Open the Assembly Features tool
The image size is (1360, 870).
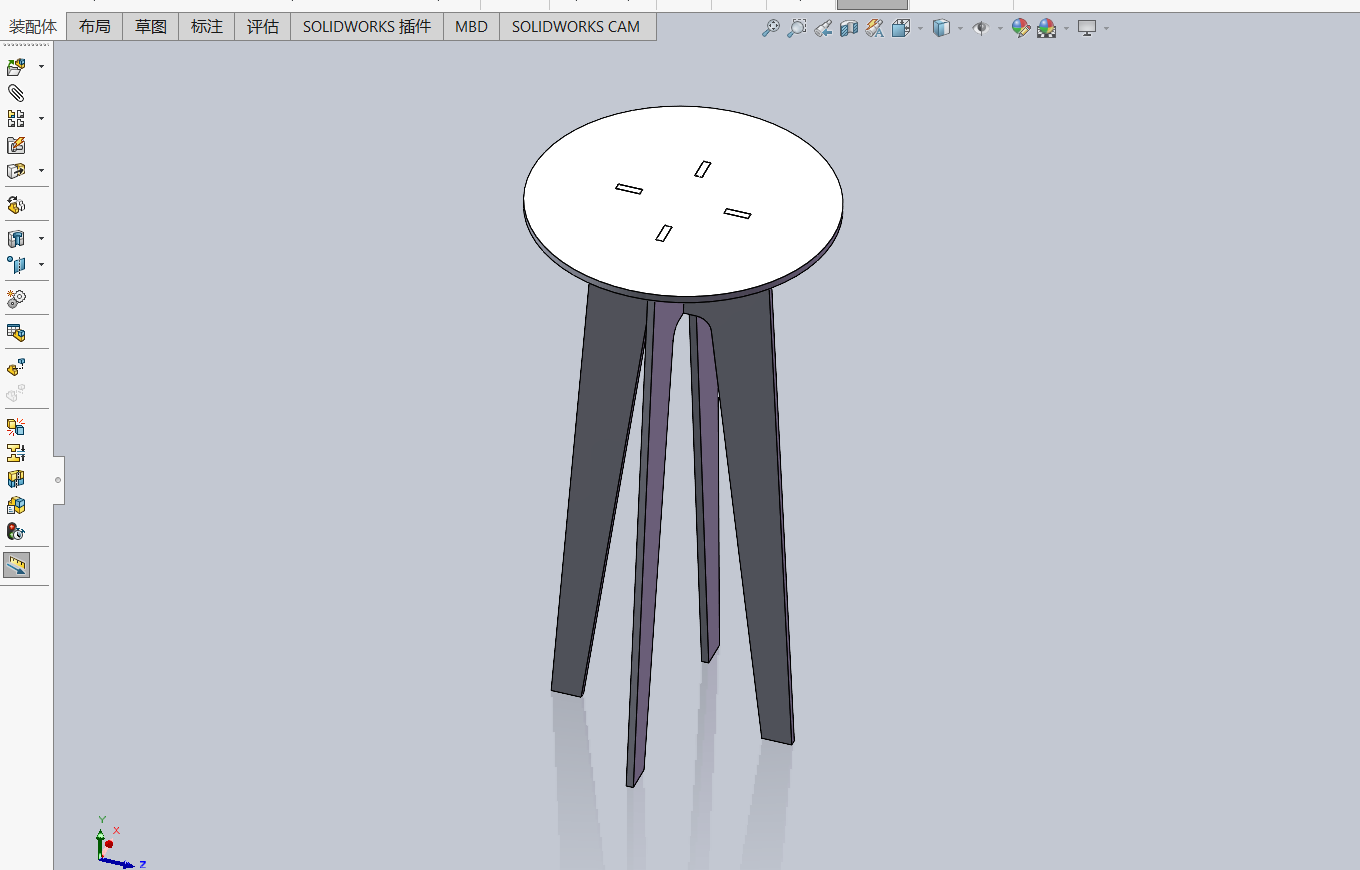pos(16,238)
